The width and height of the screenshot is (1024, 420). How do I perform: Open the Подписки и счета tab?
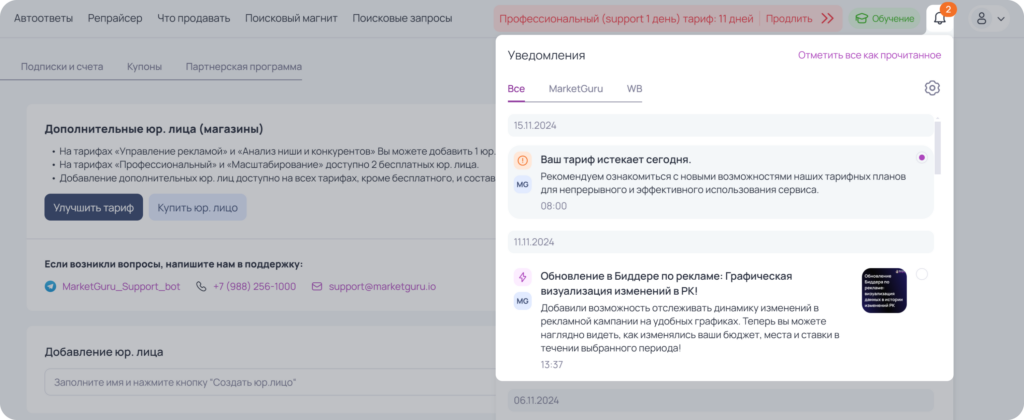(62, 67)
